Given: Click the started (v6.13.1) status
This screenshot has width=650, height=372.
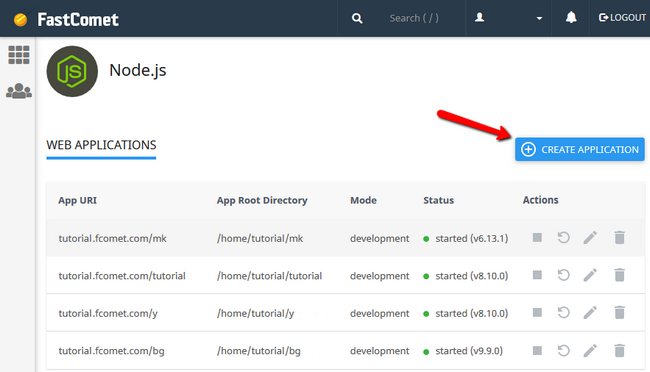Looking at the screenshot, I should (466, 238).
